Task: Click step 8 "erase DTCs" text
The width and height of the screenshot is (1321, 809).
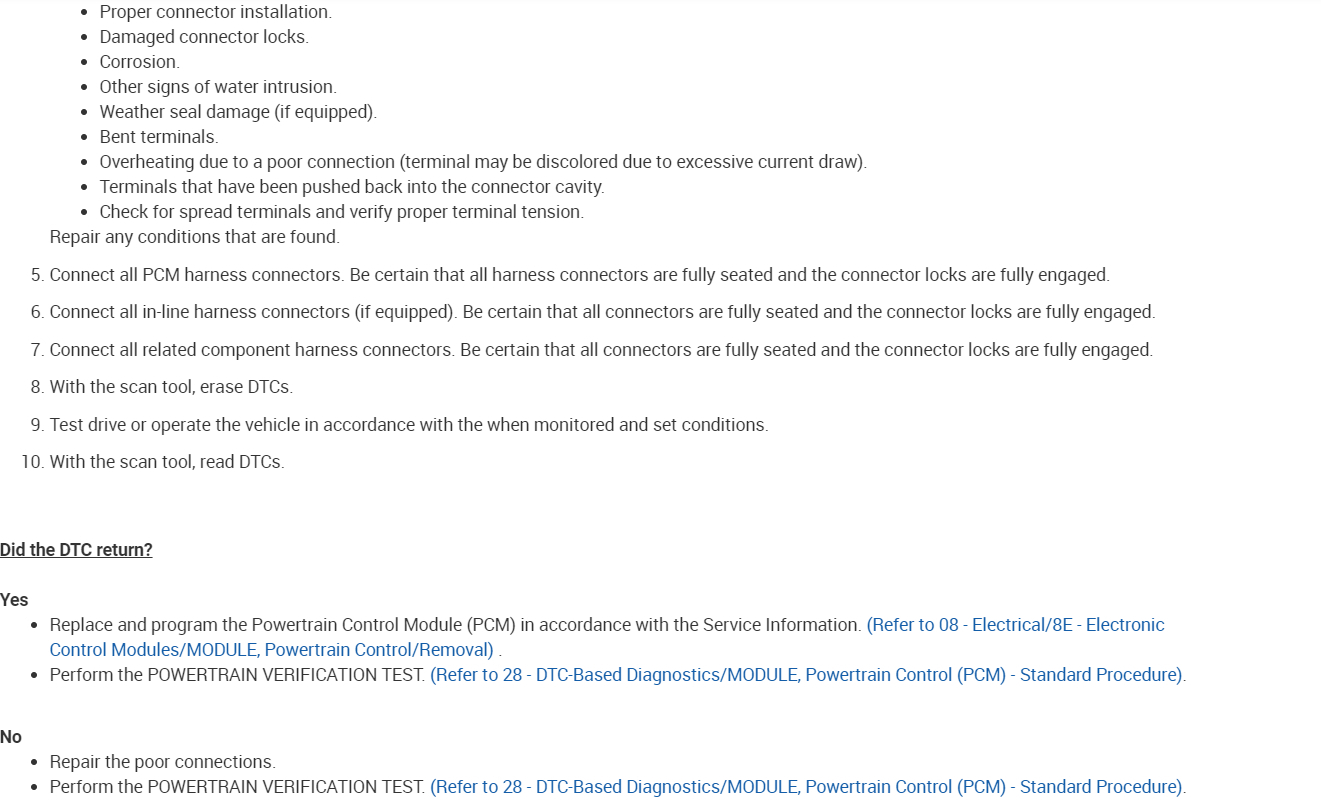Action: [171, 387]
